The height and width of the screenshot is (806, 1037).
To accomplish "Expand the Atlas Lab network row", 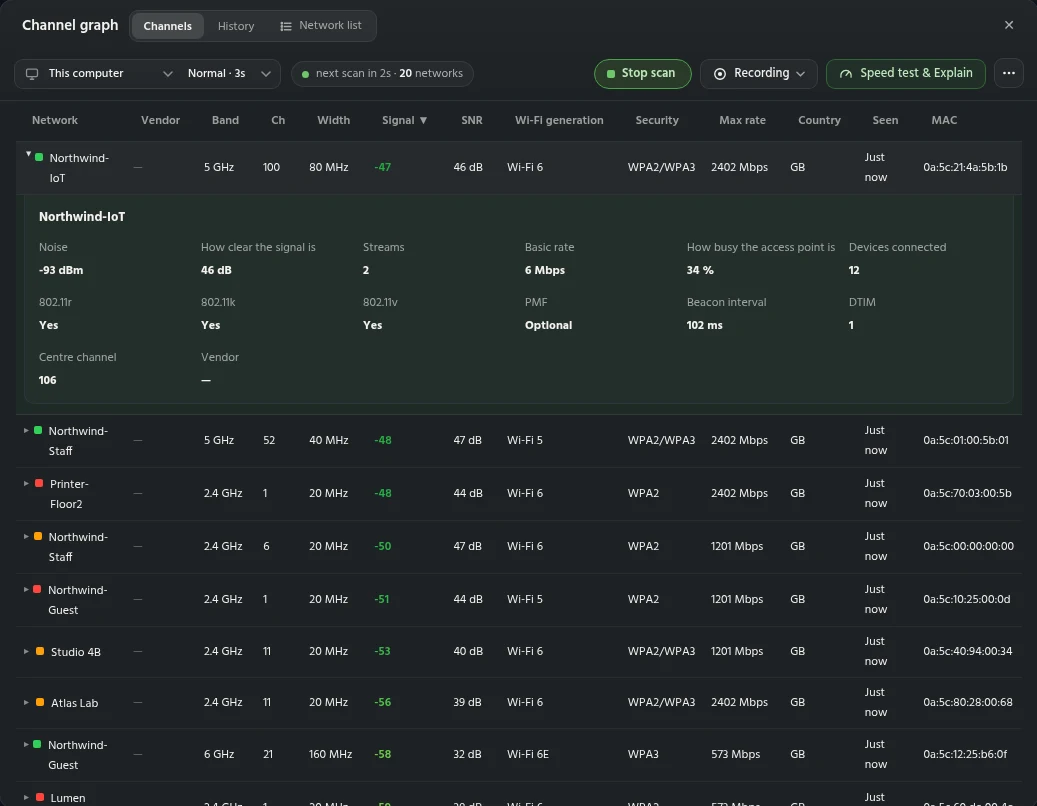I will click(x=26, y=702).
